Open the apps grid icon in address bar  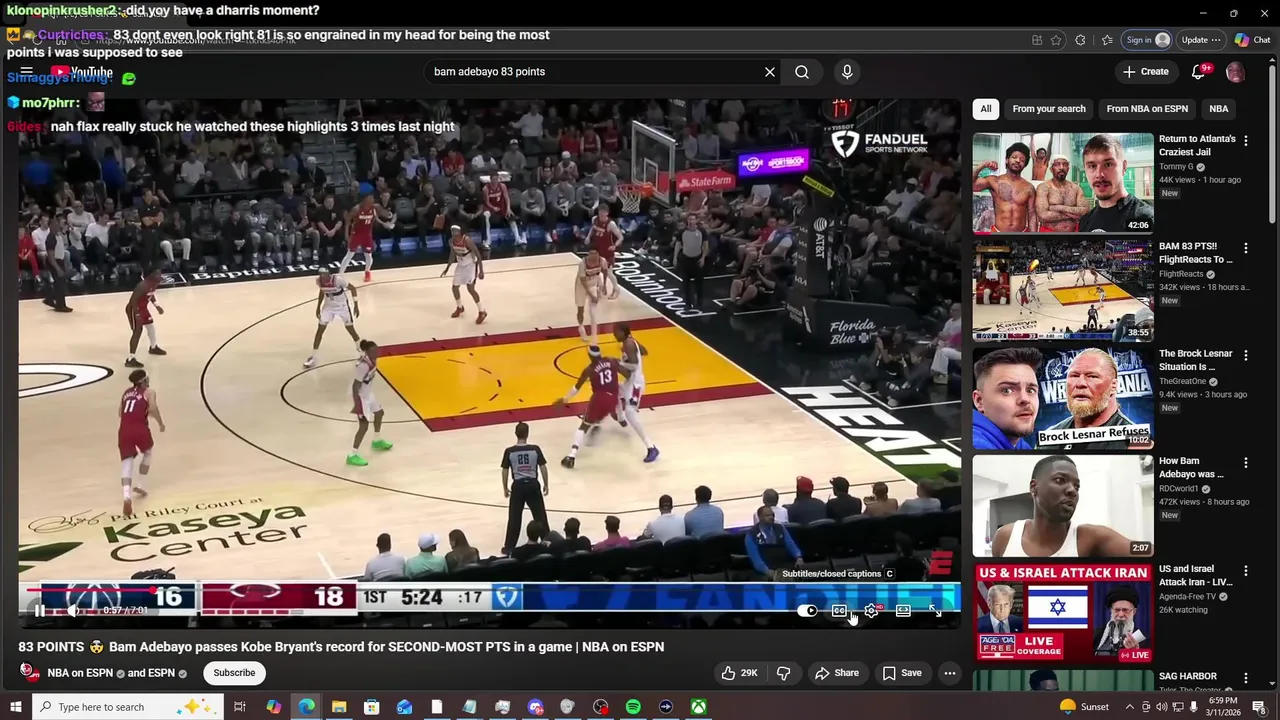tap(1037, 40)
